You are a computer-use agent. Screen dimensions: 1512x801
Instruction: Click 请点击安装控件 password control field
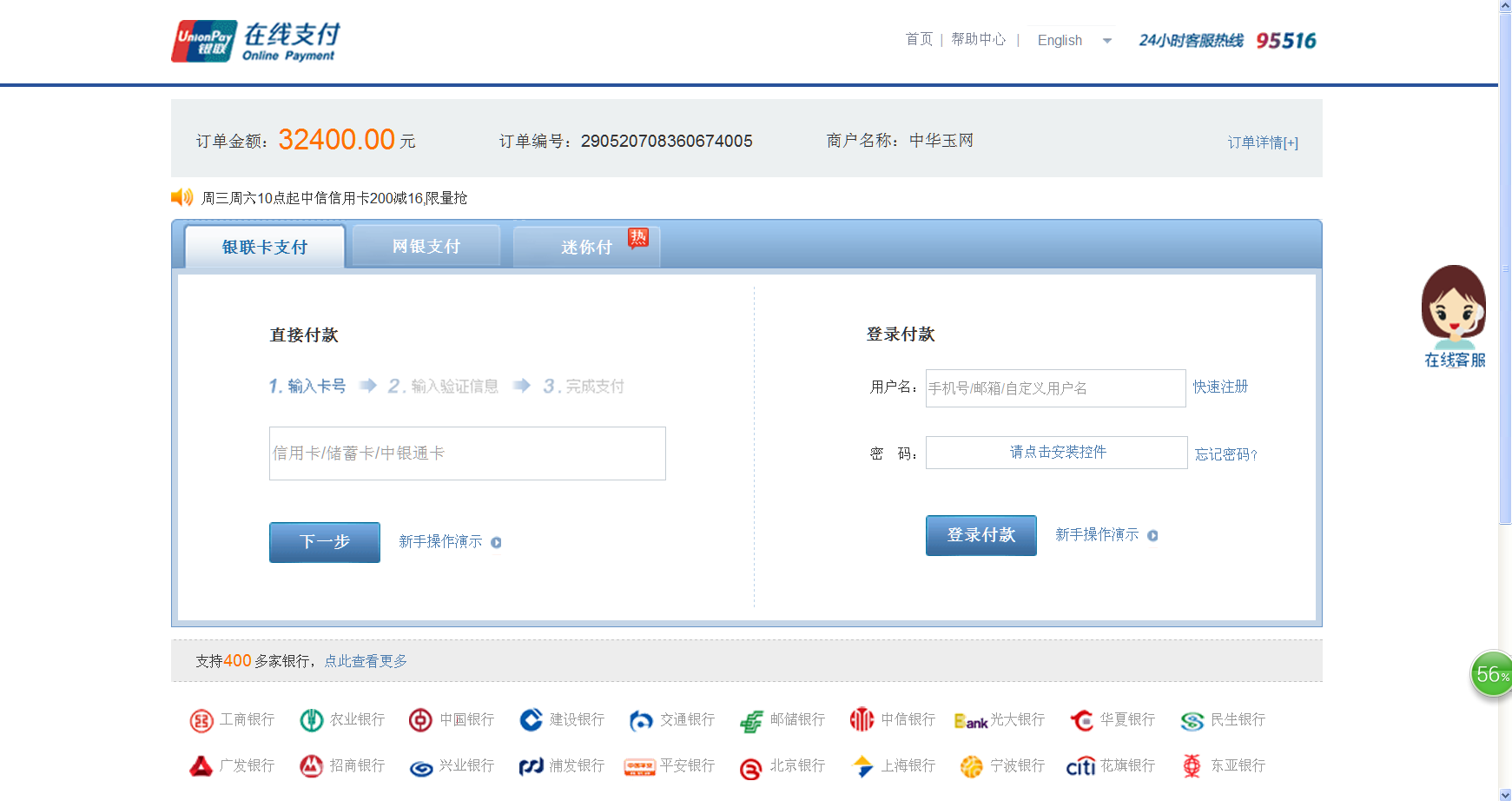(1057, 453)
